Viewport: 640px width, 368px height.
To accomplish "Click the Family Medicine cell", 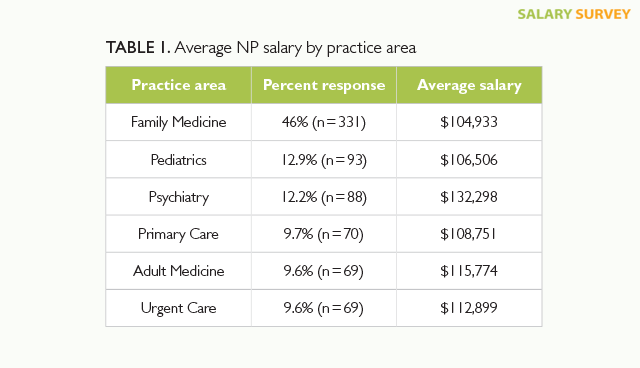I will click(x=178, y=122).
